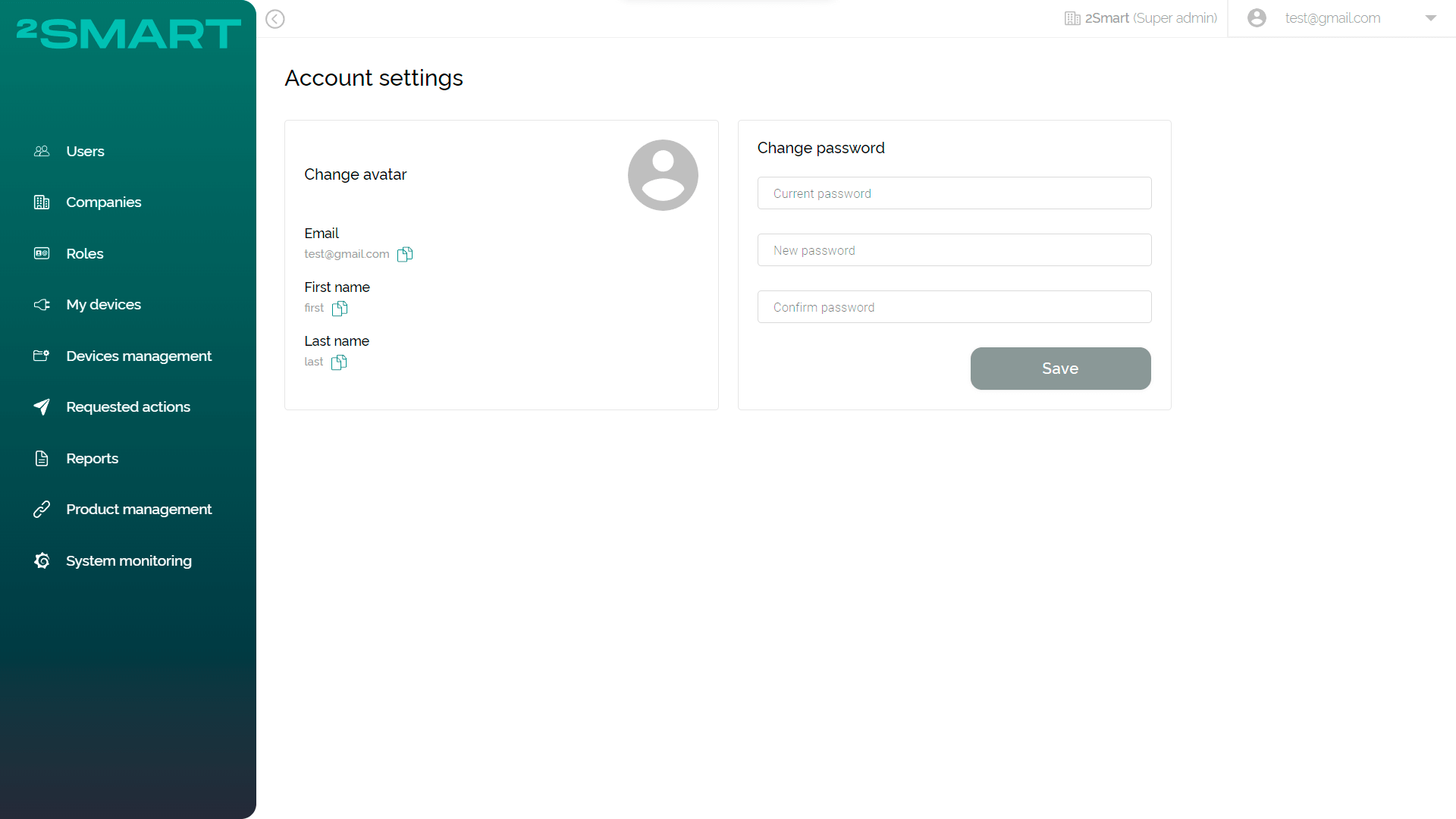Open the Product management section
This screenshot has width=1456, height=819.
(x=139, y=509)
